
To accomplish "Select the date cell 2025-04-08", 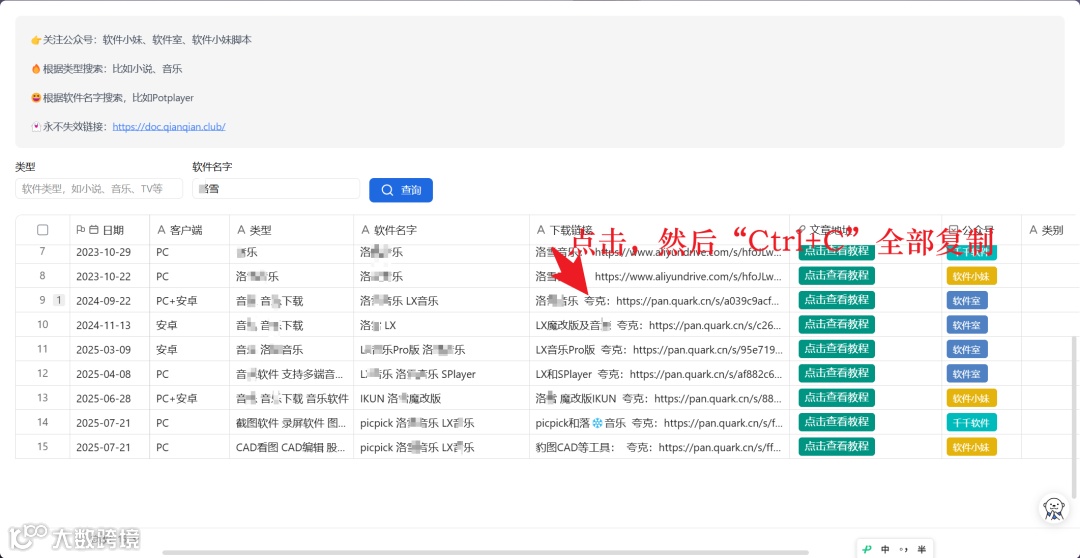I will tap(110, 374).
